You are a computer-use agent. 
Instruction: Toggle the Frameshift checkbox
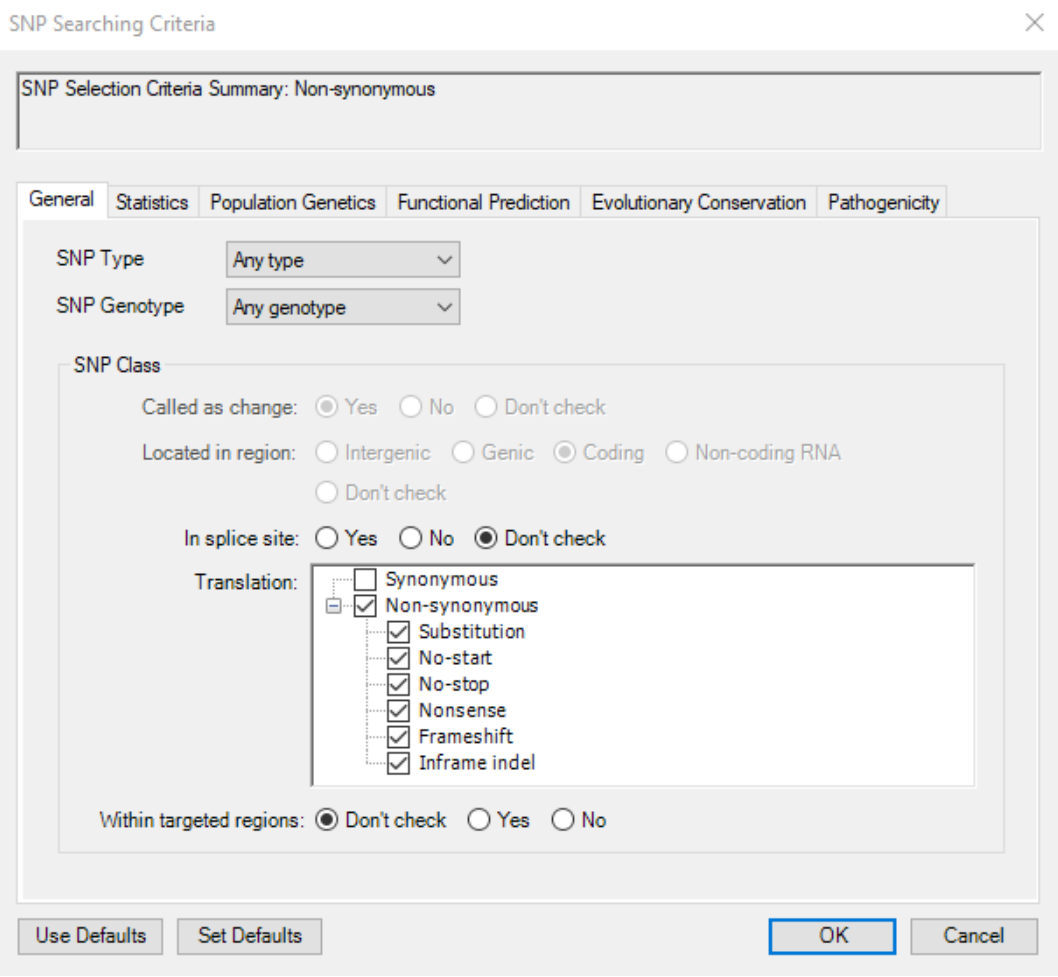click(398, 737)
